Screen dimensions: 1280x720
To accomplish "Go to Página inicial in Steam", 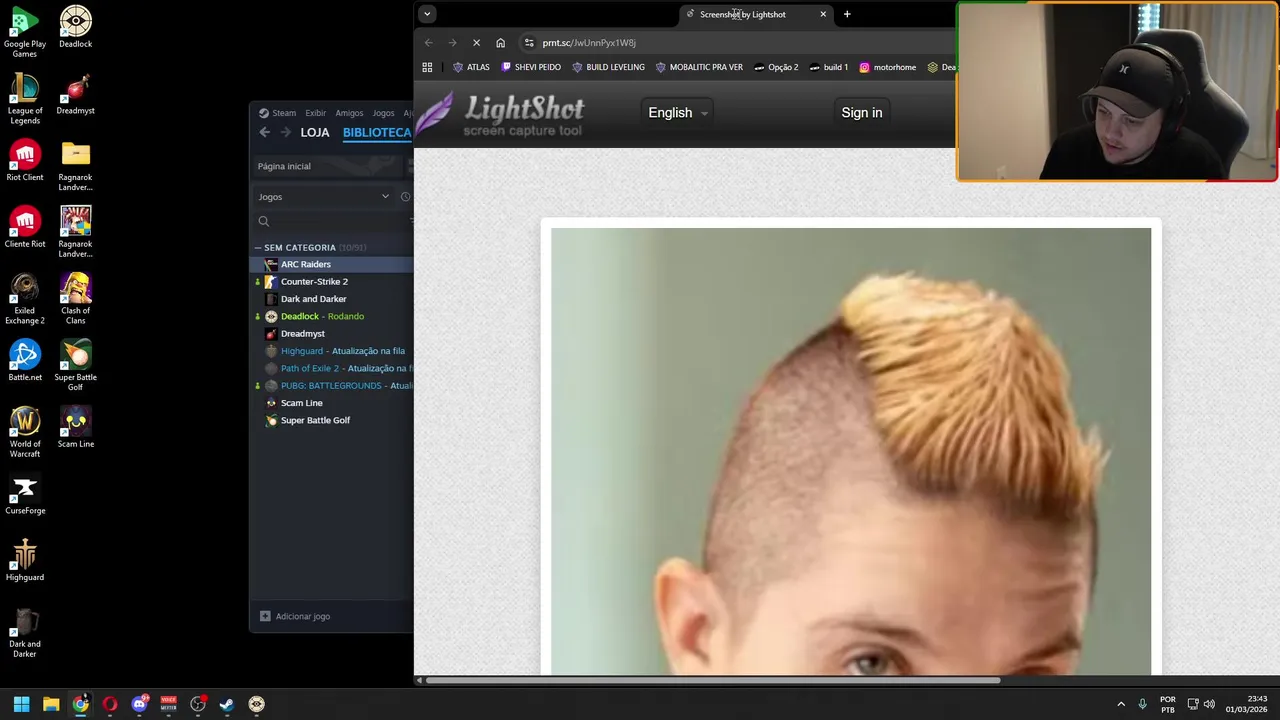I will 284,166.
